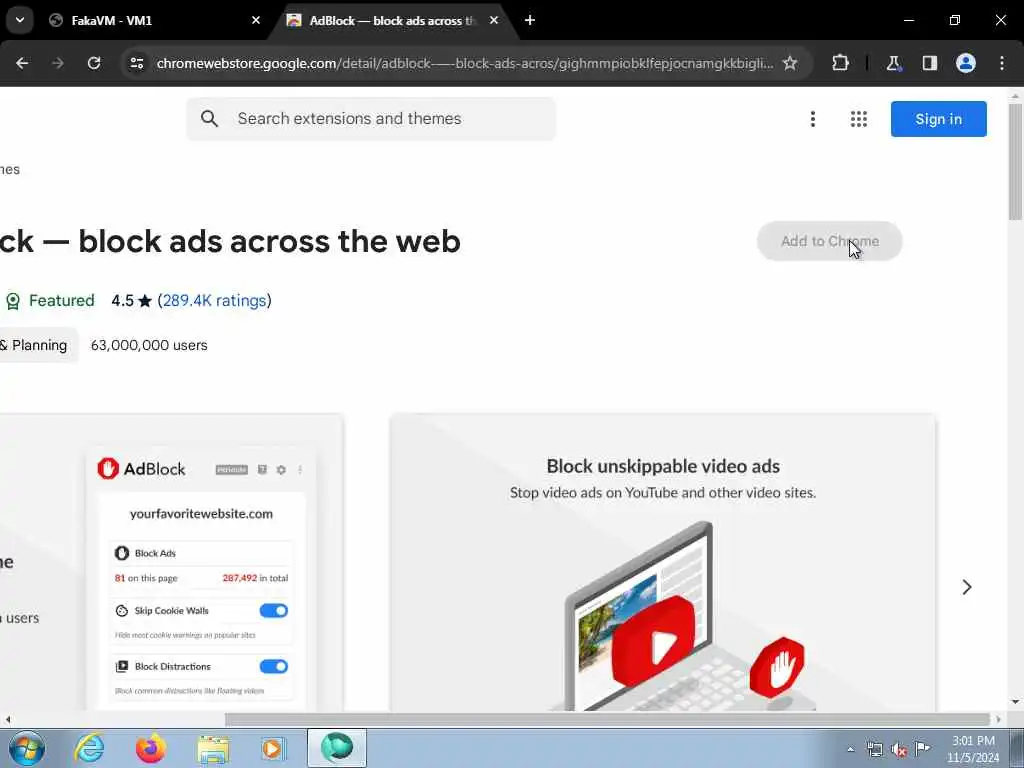Open the Google apps grid

[859, 119]
